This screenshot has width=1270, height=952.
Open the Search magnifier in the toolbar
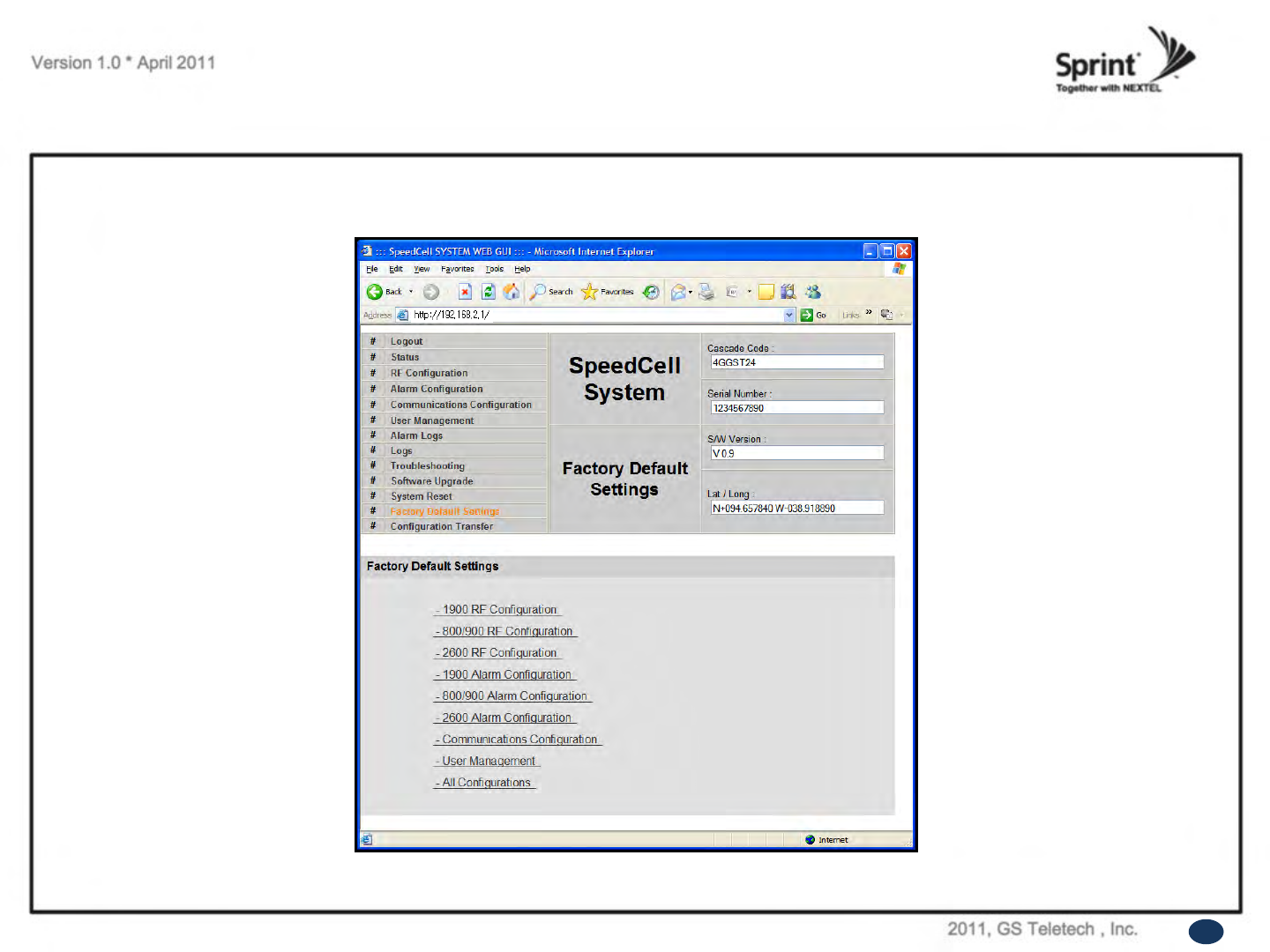[x=538, y=292]
